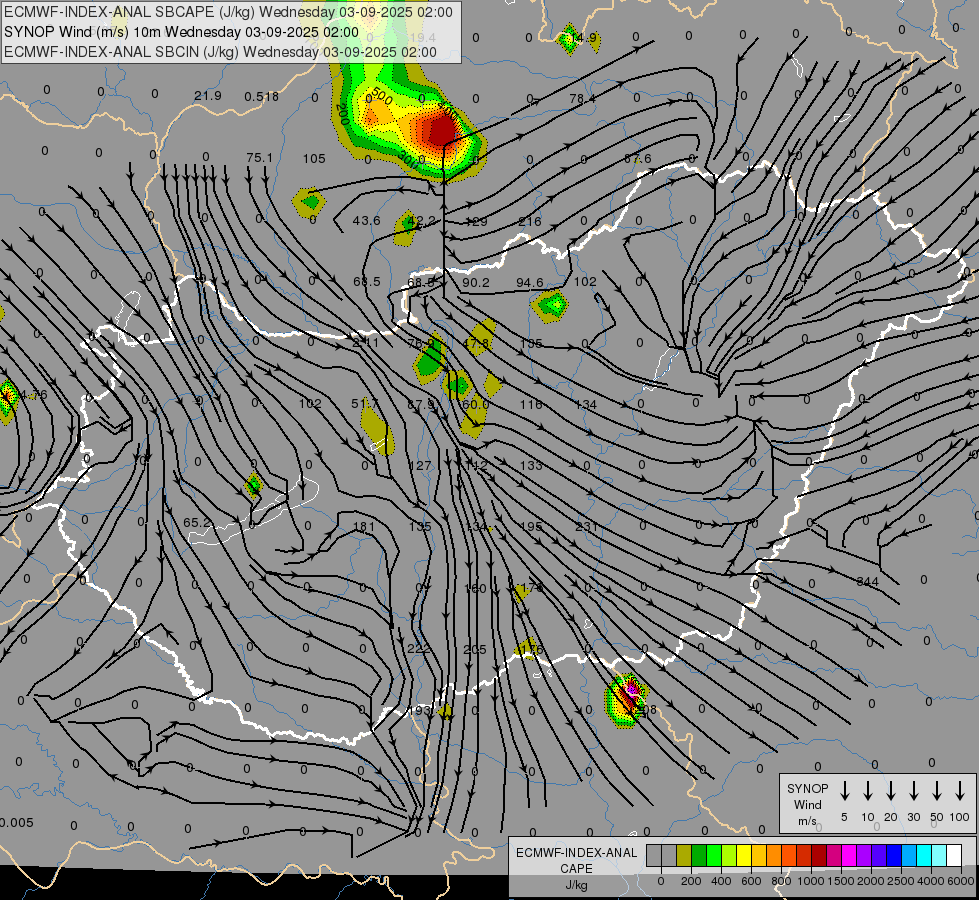Pick the dark red CAPE legend swatch
Image resolution: width=979 pixels, height=900 pixels.
(819, 856)
